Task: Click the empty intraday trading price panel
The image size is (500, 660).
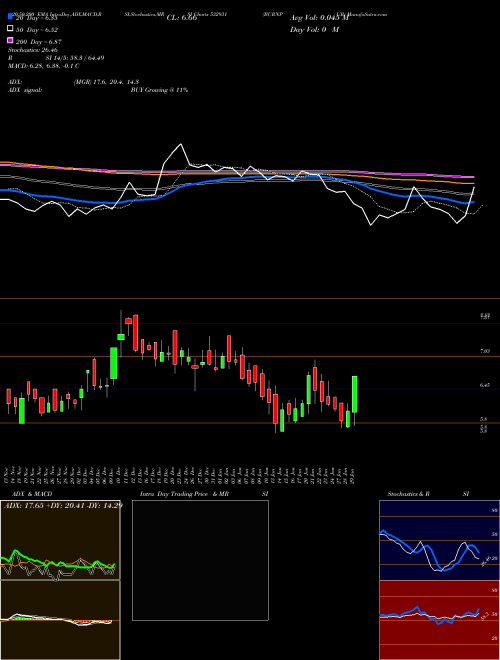Action: [200, 560]
